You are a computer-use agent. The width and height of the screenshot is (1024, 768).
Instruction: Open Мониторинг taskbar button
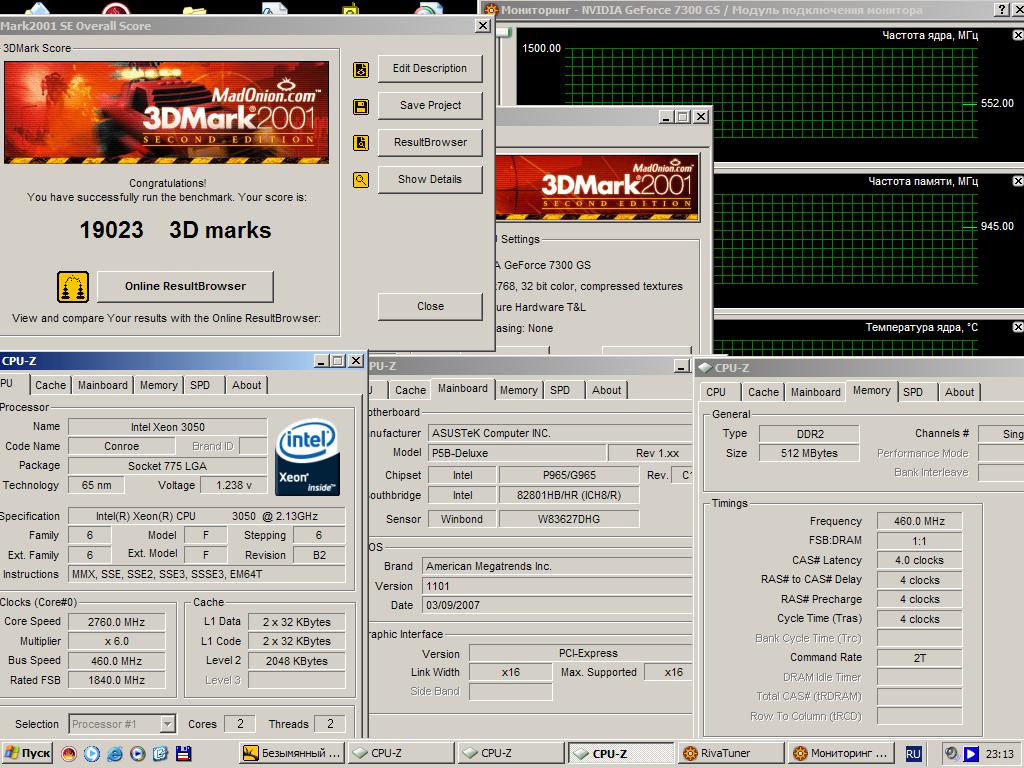coord(841,754)
